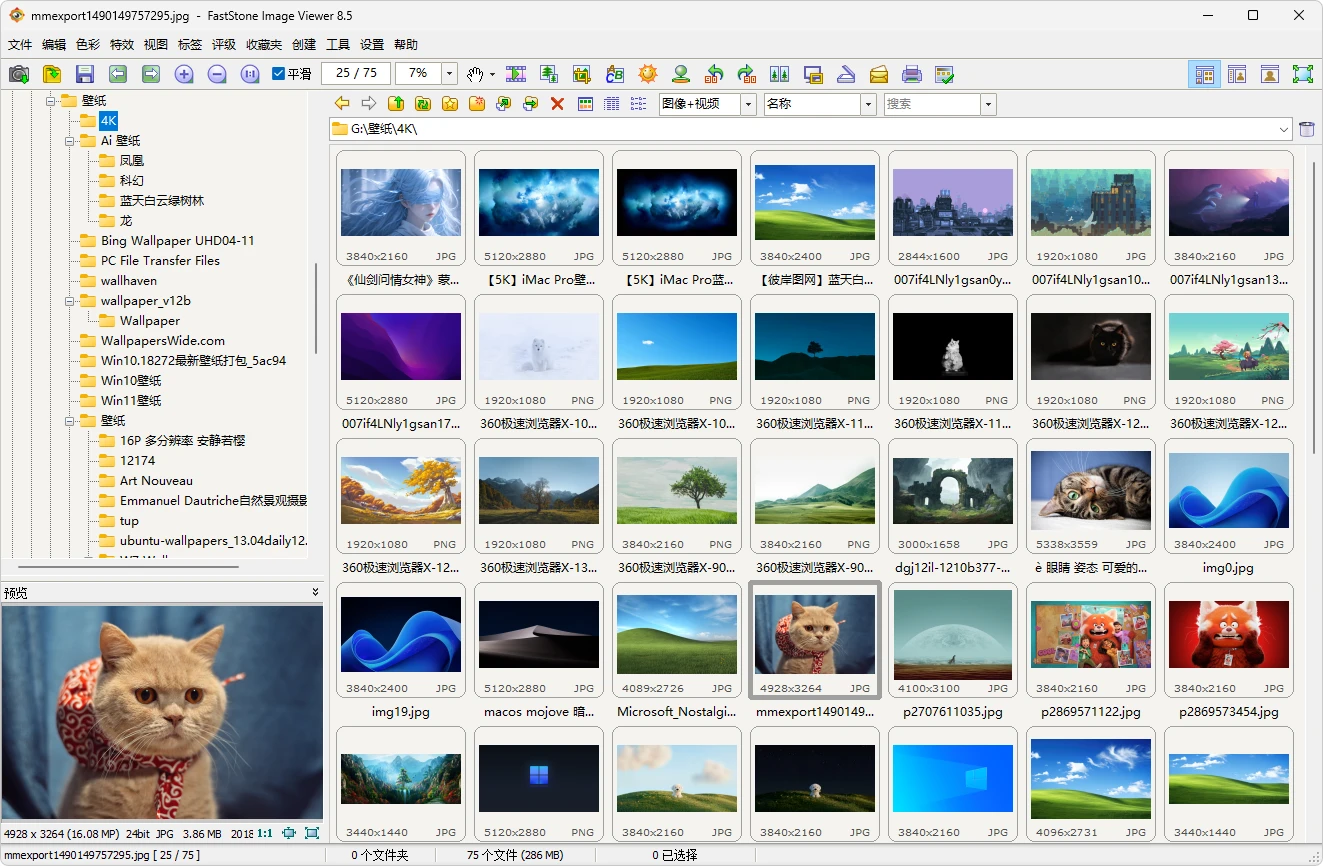Expand the G:\壁纸\4K\ path dropdown

tap(1285, 129)
